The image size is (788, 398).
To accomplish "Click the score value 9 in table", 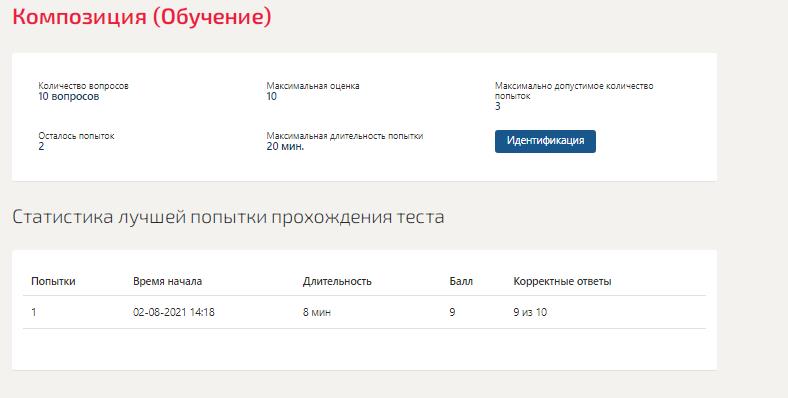I will (x=452, y=312).
